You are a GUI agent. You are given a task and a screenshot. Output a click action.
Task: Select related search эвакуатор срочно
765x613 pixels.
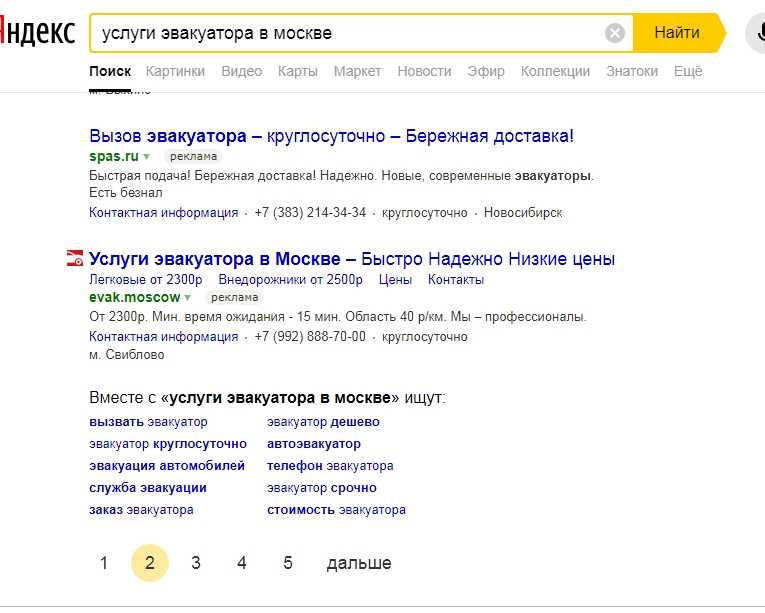[x=322, y=488]
